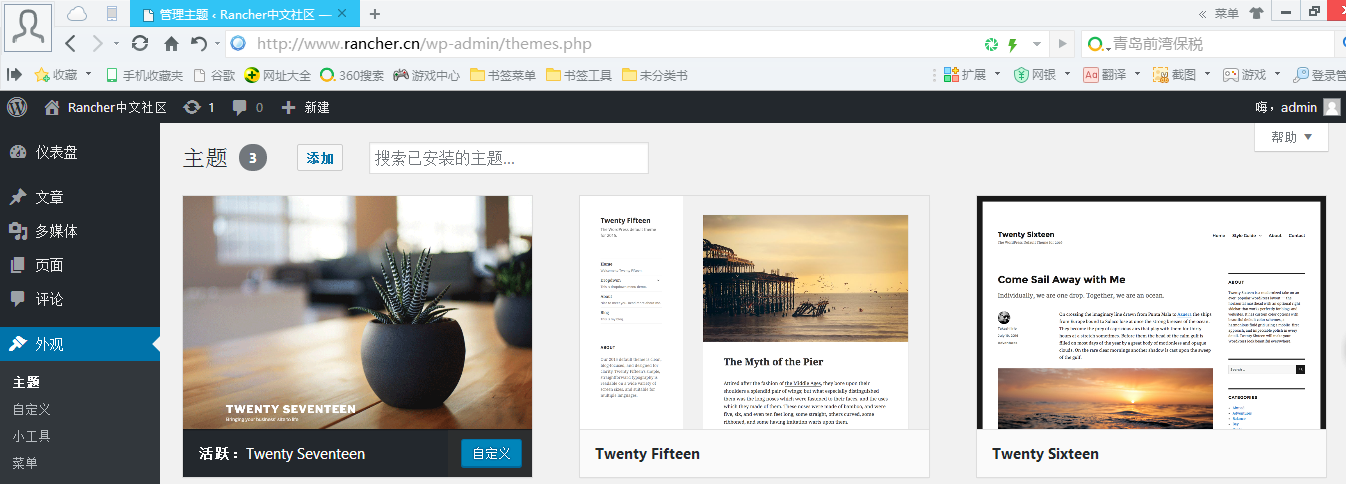Image resolution: width=1346 pixels, height=484 pixels.
Task: Click the lightning speed mode icon
Action: click(x=1012, y=44)
